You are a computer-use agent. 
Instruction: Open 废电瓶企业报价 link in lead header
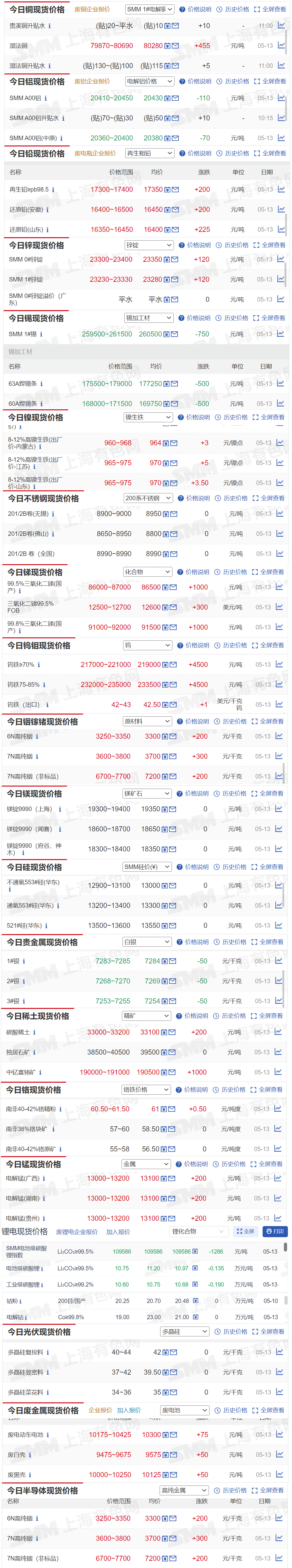pyautogui.click(x=95, y=153)
